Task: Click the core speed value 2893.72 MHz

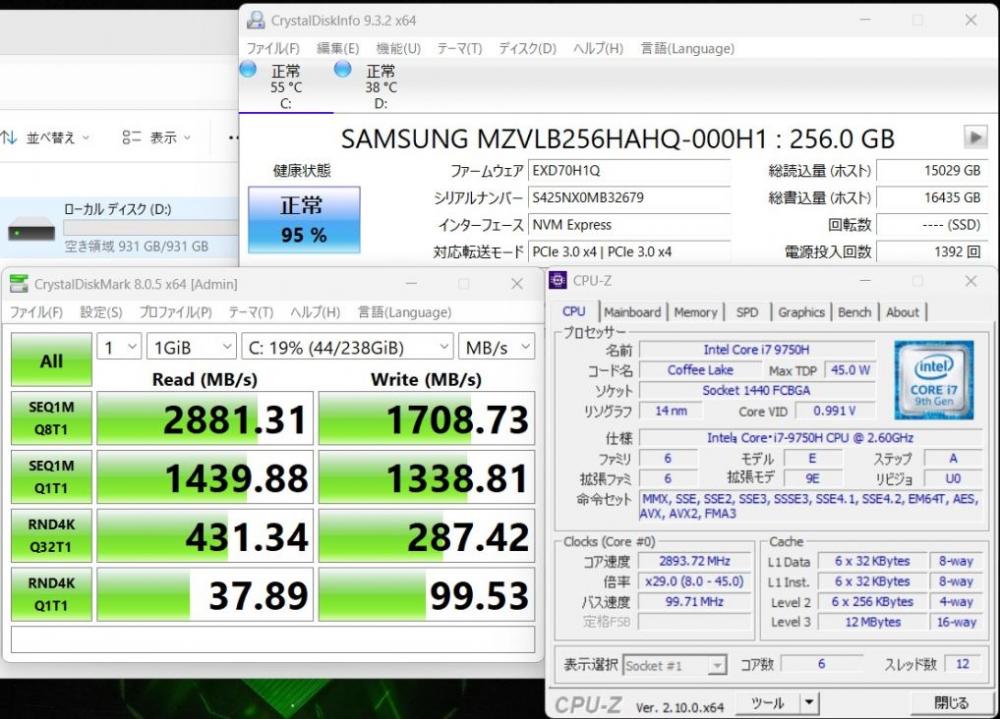Action: point(695,561)
